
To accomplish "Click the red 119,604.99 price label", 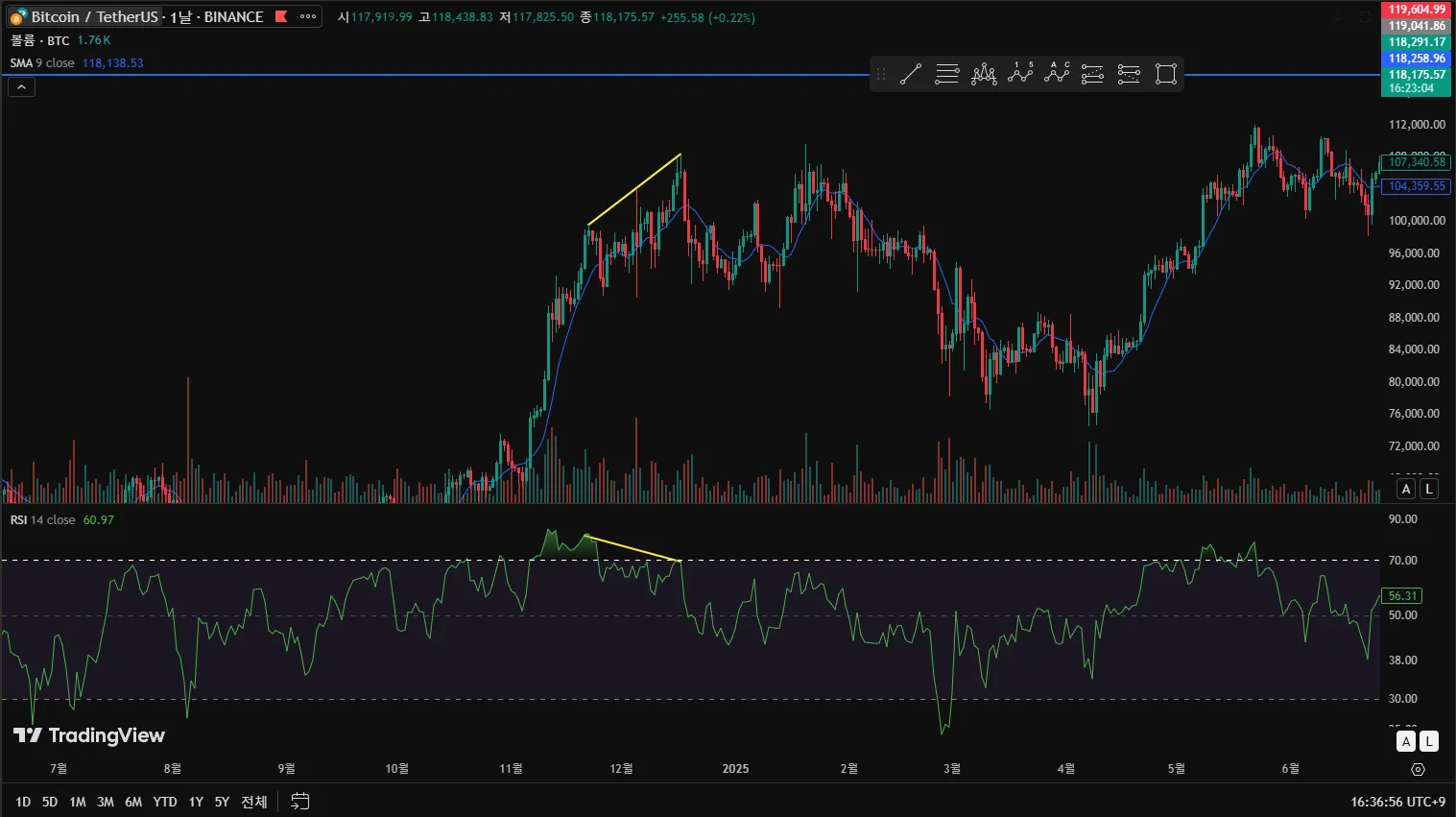I will tap(1417, 10).
